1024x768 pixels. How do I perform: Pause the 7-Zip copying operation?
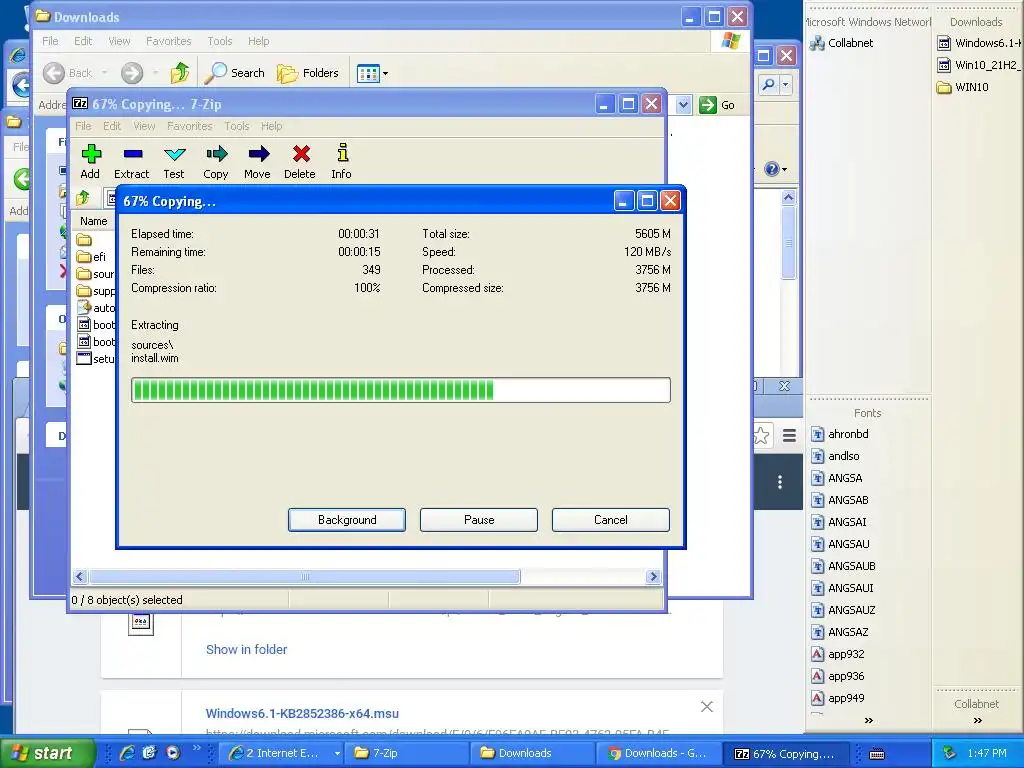479,520
